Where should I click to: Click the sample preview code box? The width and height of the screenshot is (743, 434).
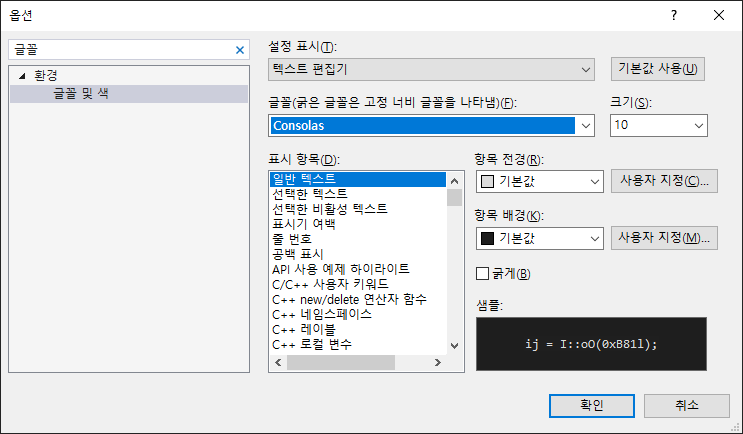(591, 344)
